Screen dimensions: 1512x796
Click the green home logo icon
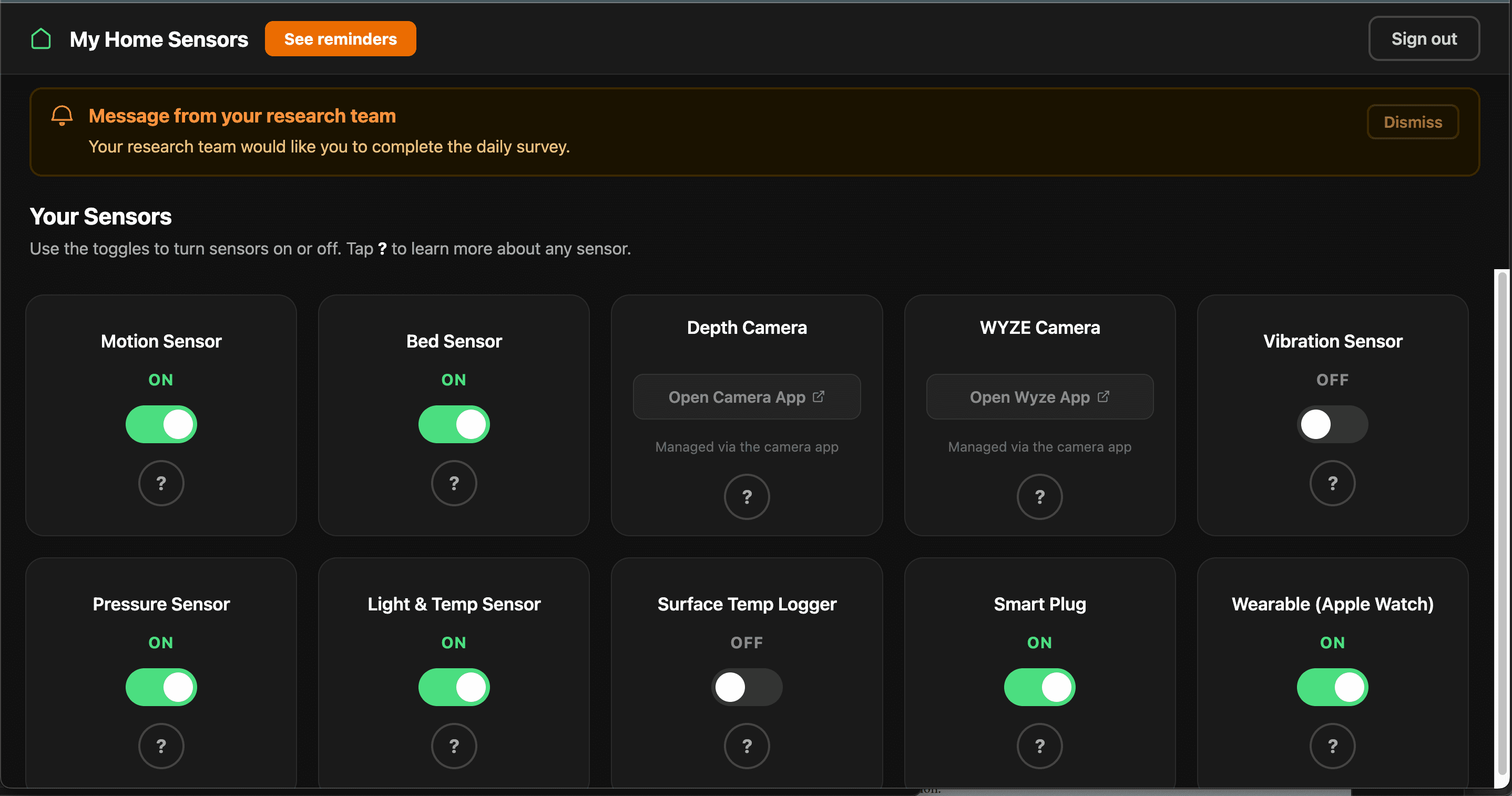tap(41, 39)
